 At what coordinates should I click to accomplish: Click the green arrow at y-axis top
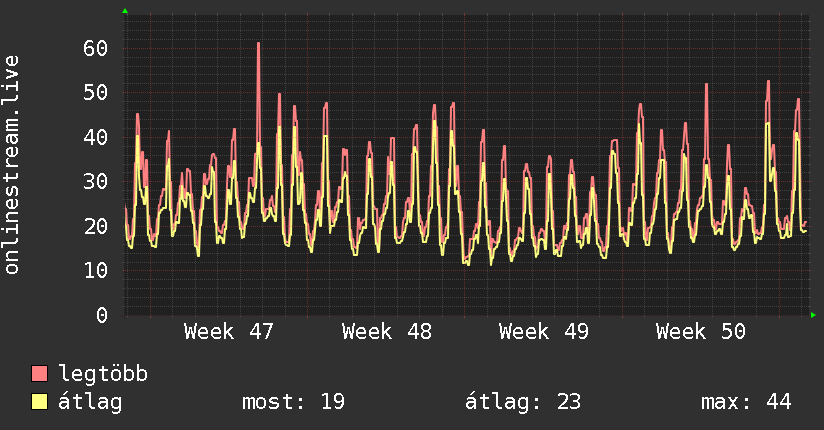(x=125, y=11)
